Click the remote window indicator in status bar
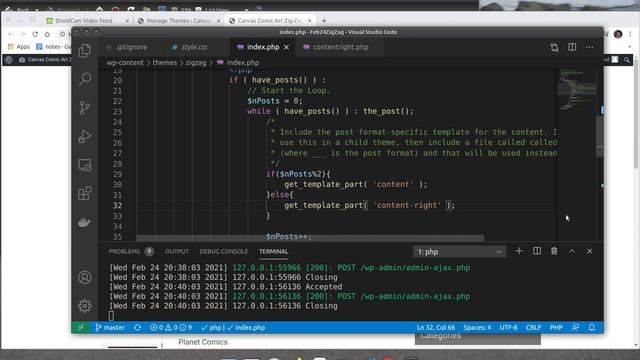 click(81, 327)
